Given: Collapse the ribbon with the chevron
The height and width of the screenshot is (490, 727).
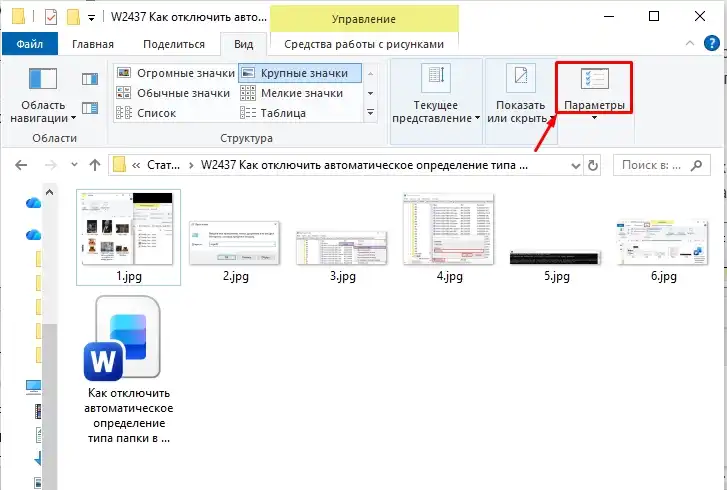Looking at the screenshot, I should pos(690,43).
